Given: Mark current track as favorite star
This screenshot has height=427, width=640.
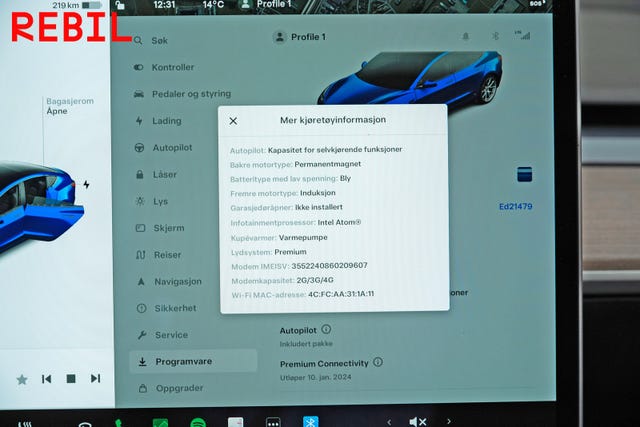Looking at the screenshot, I should (x=22, y=380).
